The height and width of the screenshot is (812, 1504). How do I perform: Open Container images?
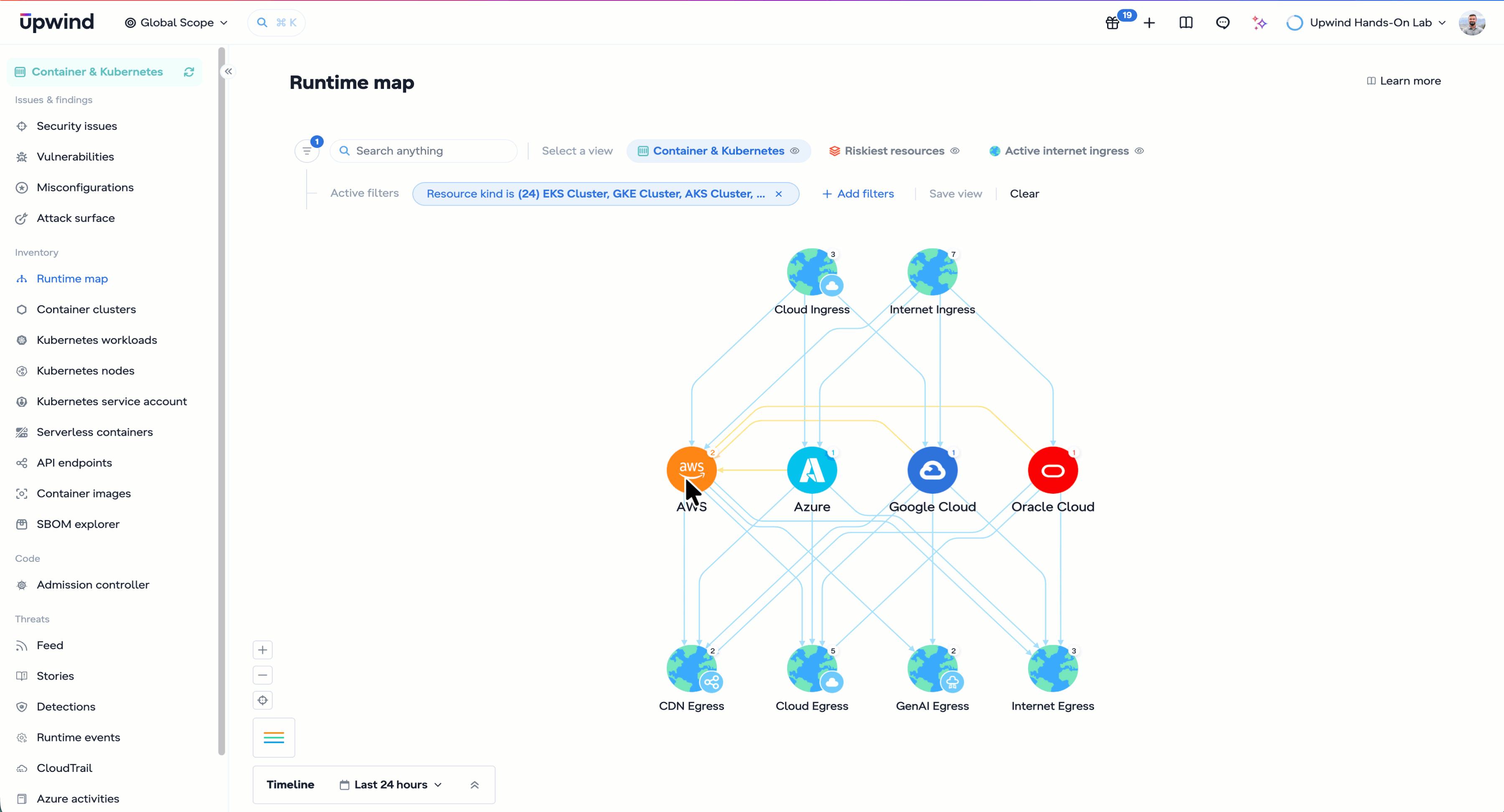pos(84,493)
